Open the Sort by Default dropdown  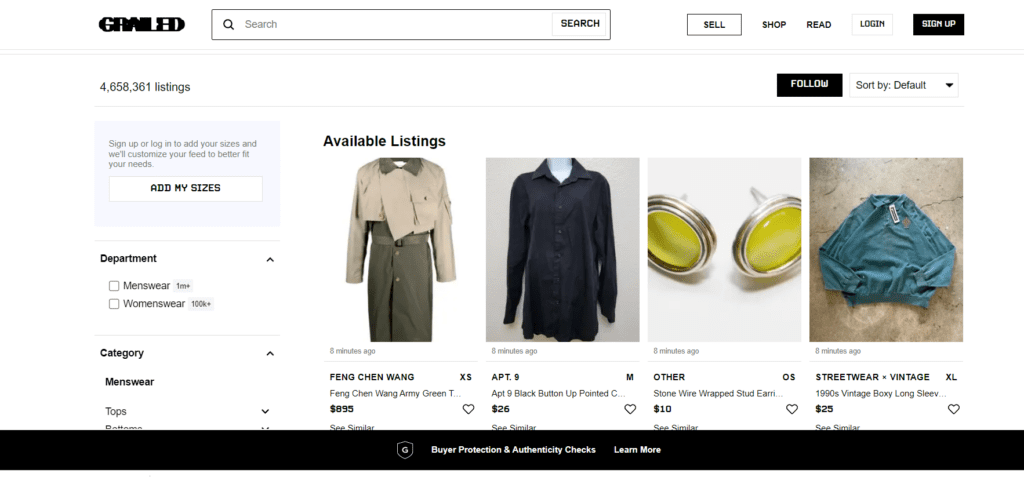click(x=904, y=85)
